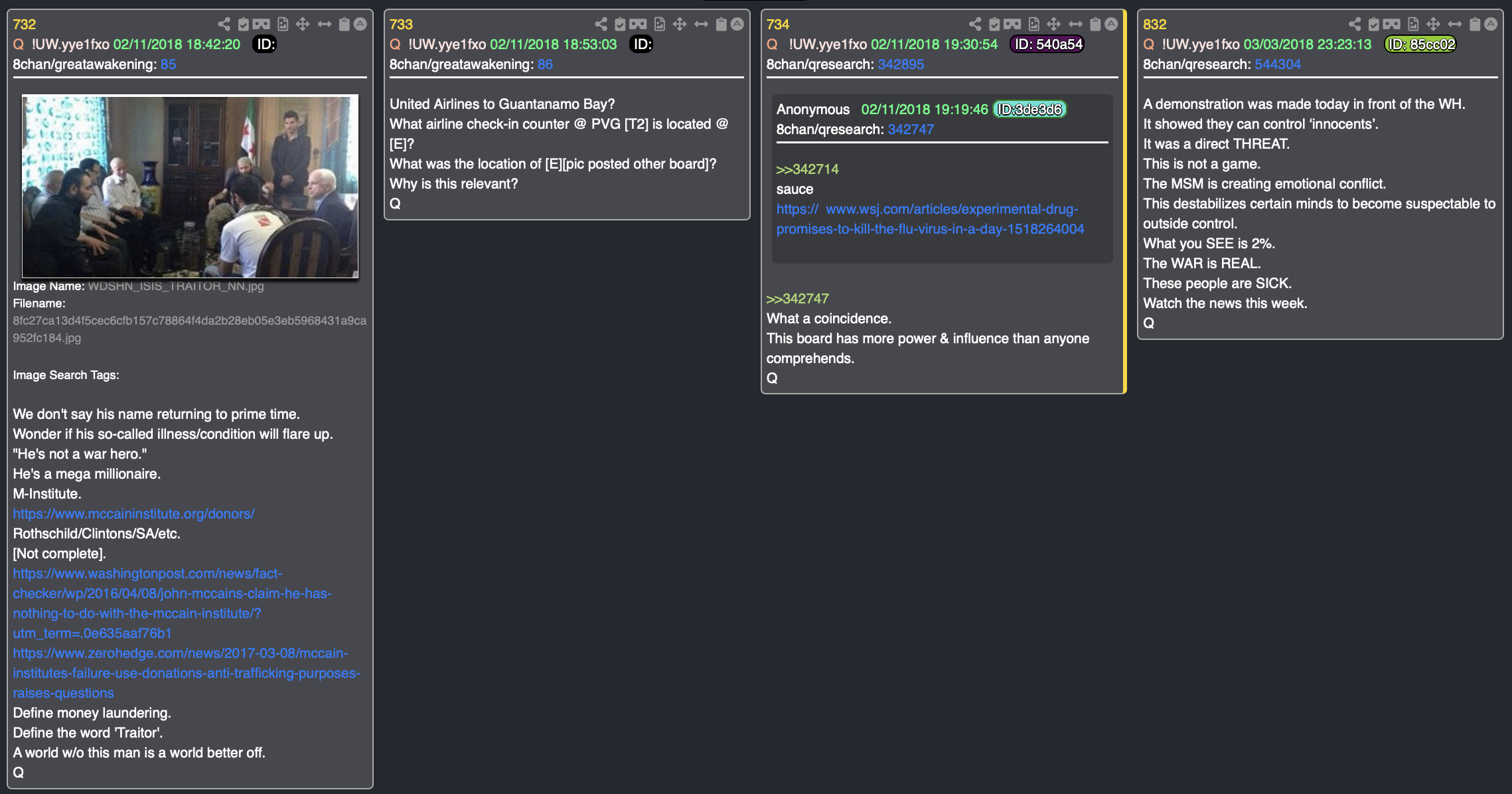Click the VR goggles icon on post 734

coord(1012,25)
